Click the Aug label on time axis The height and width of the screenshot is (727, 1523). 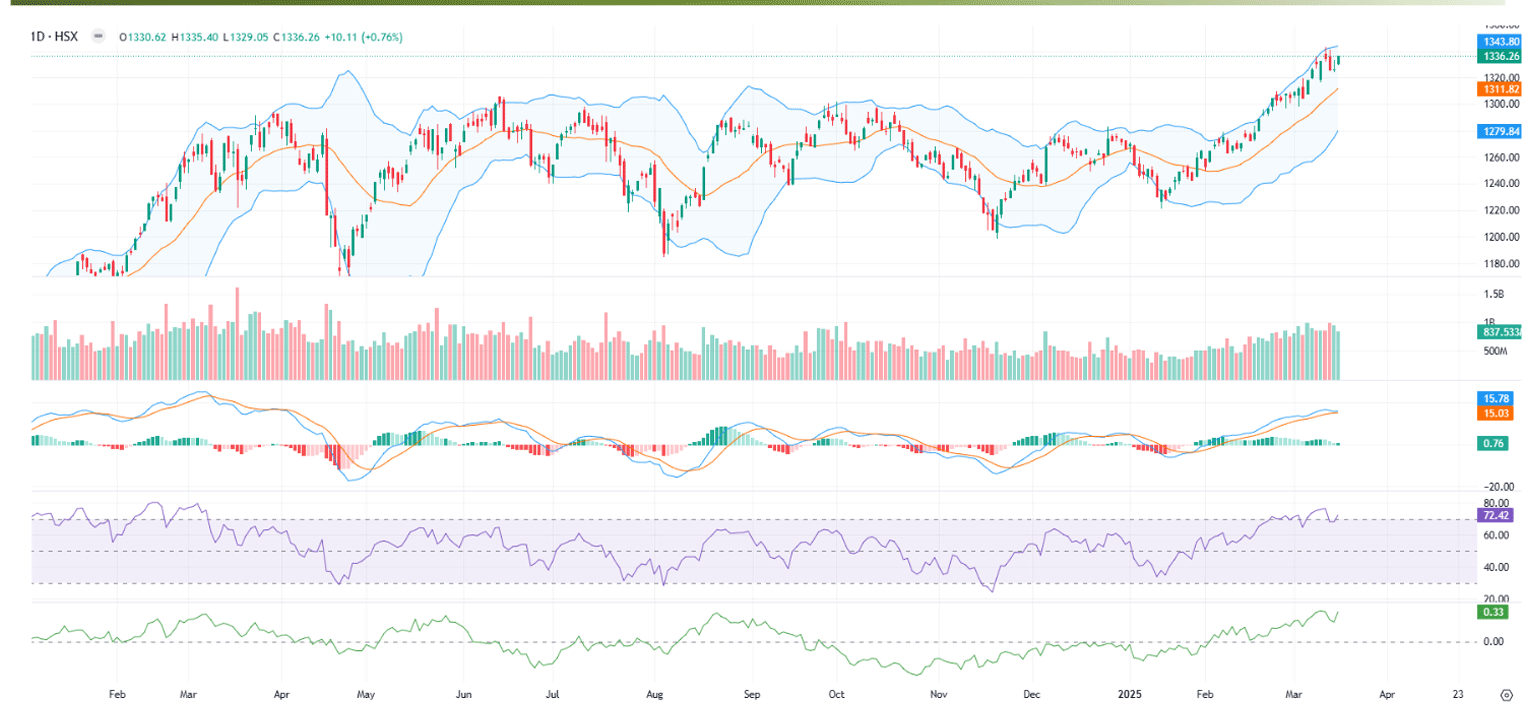click(x=656, y=693)
